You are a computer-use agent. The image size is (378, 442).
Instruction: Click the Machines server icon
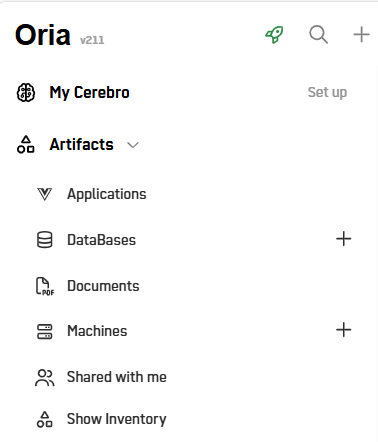[44, 331]
